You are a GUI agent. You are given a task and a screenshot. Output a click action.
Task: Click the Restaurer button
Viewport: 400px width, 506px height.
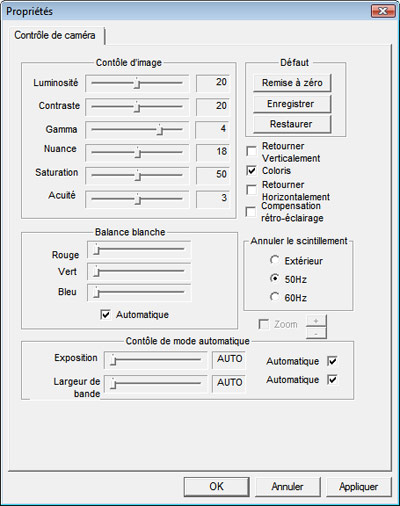[292, 124]
